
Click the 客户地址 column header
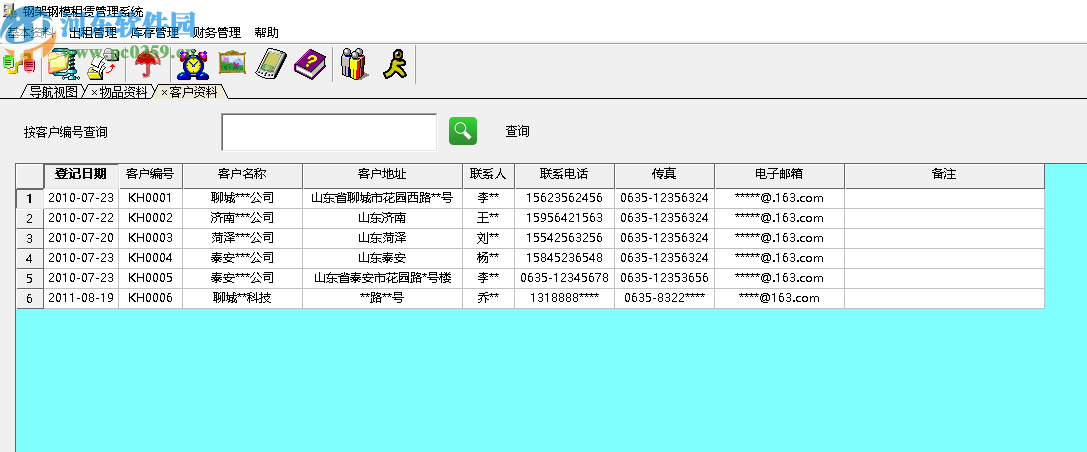click(x=383, y=175)
